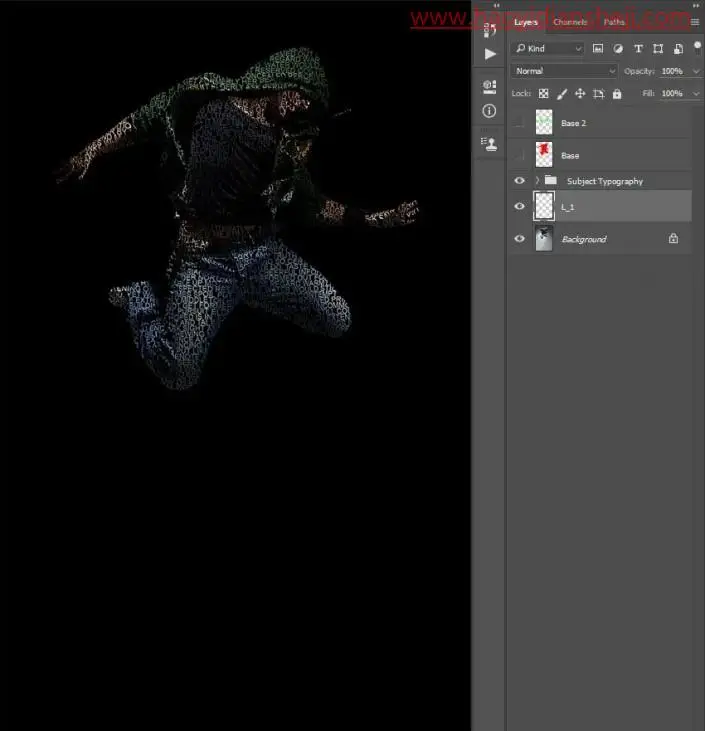The width and height of the screenshot is (705, 731).
Task: Click the Subject Typography folder icon
Action: point(551,180)
